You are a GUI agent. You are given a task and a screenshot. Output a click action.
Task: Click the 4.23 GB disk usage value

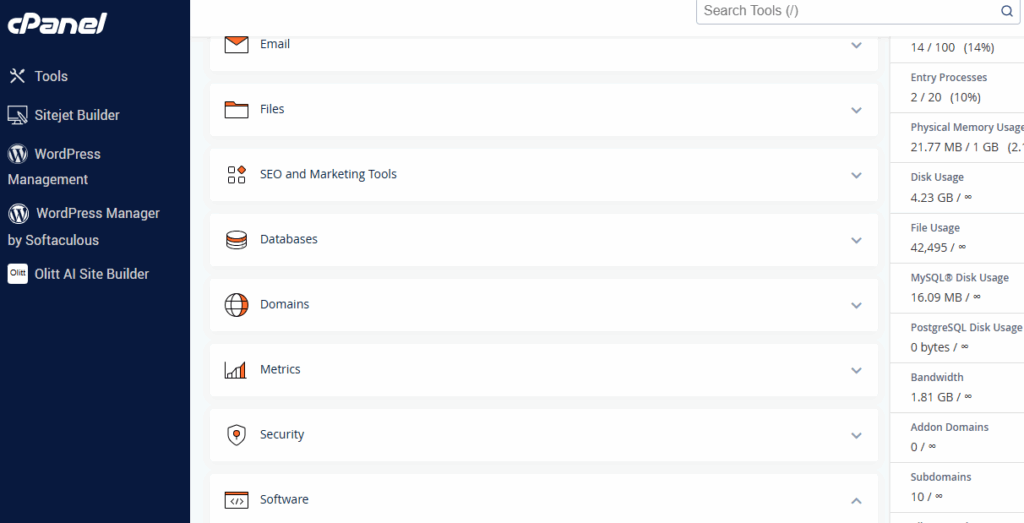click(x=941, y=197)
